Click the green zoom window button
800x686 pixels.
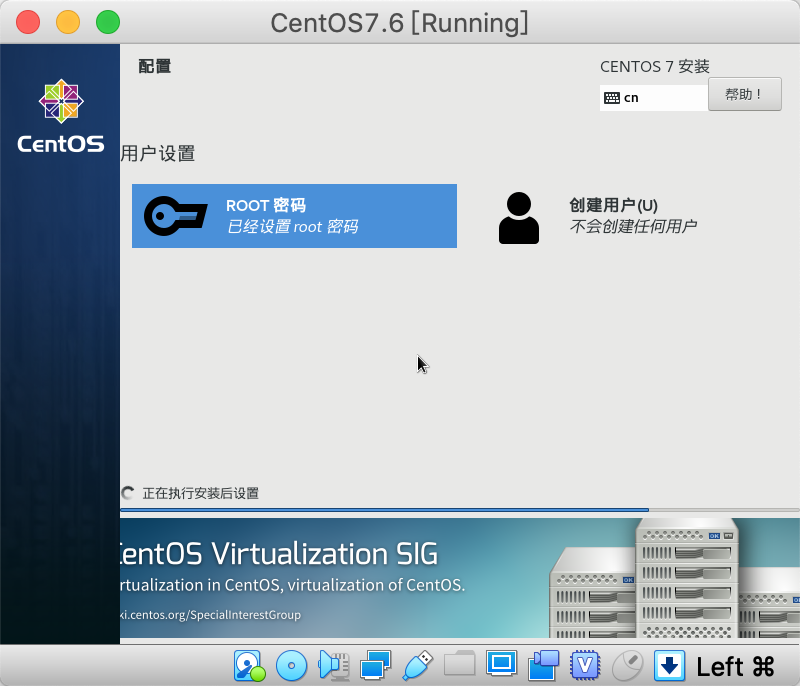click(108, 22)
